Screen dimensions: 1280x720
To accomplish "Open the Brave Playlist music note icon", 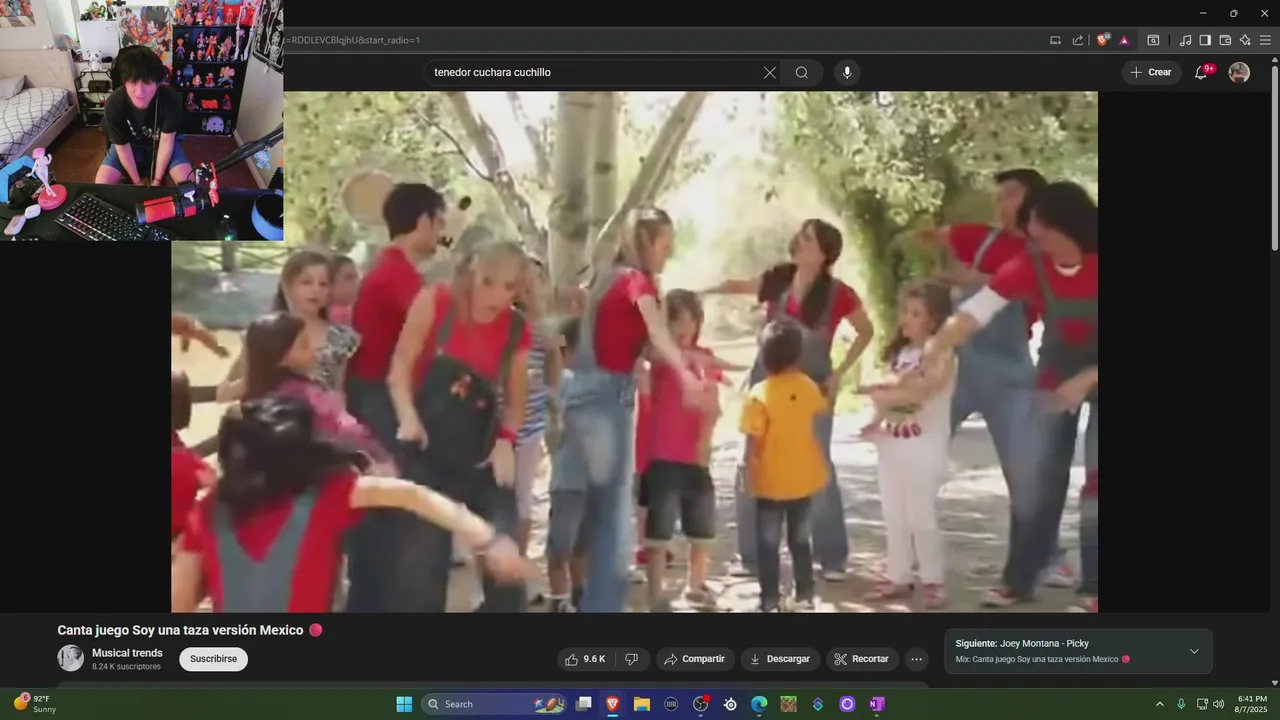I will pyautogui.click(x=1185, y=40).
